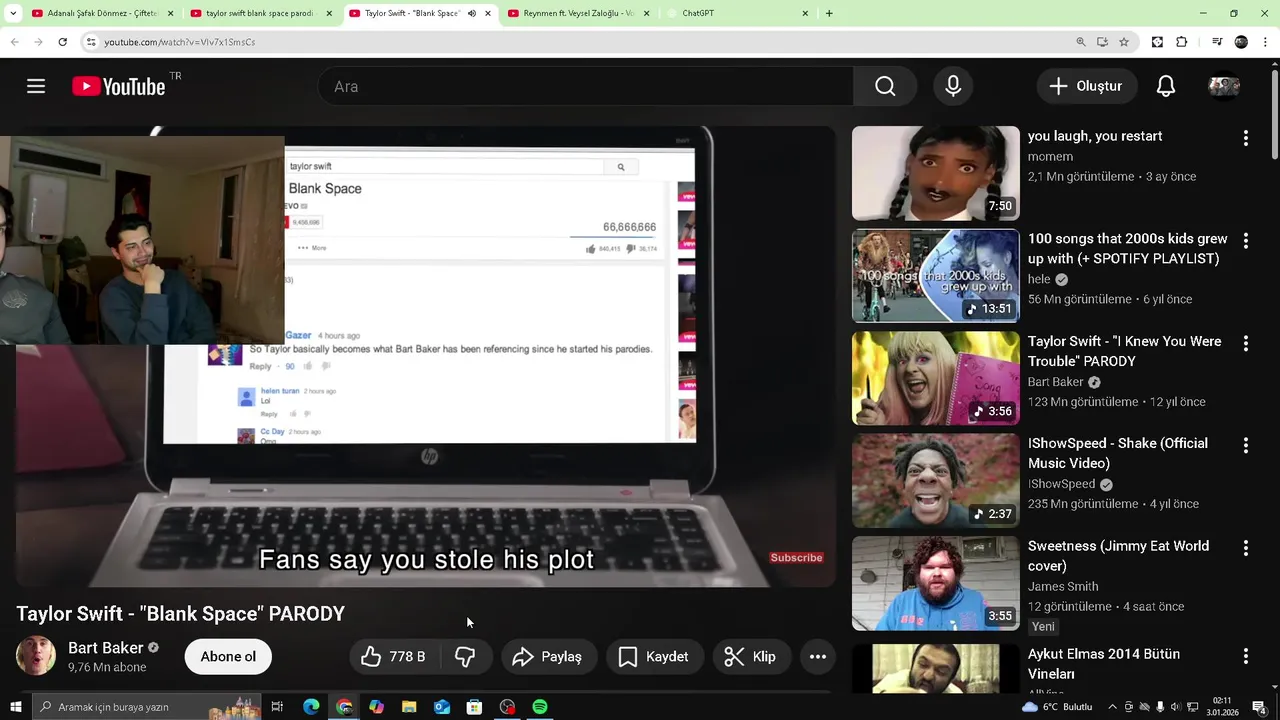Mute the playing Taylor Swift tab audio
The height and width of the screenshot is (720, 1280).
click(x=471, y=13)
